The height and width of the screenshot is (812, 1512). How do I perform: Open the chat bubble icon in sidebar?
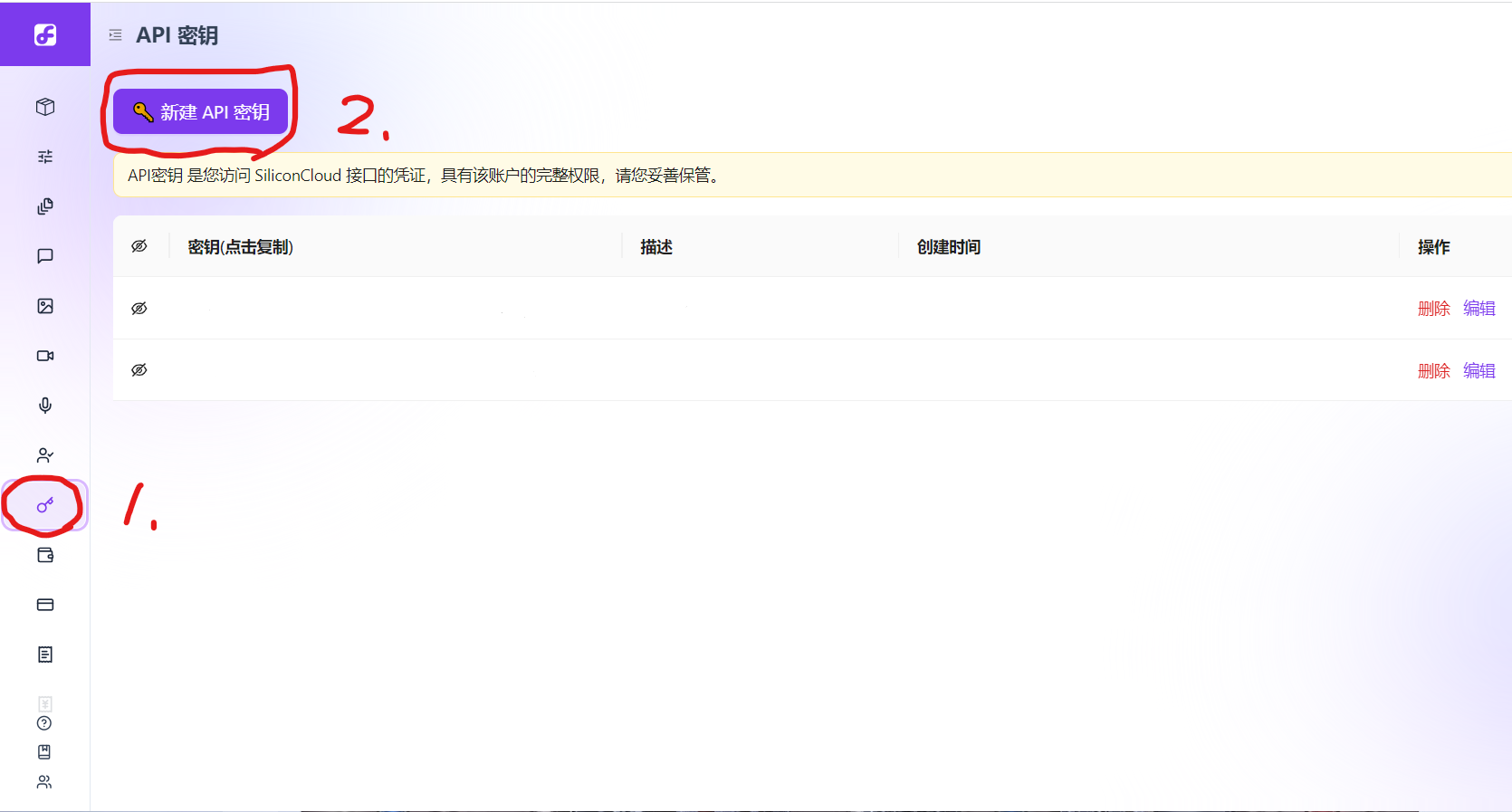point(45,256)
